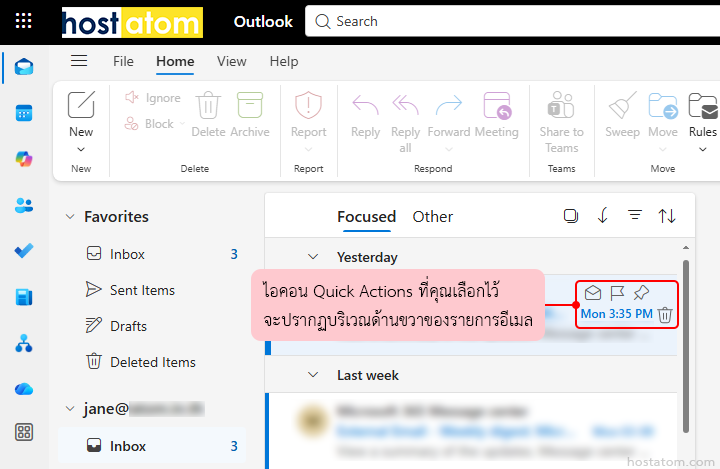Open Calendar from the left sidebar
The height and width of the screenshot is (469, 720).
(24, 113)
